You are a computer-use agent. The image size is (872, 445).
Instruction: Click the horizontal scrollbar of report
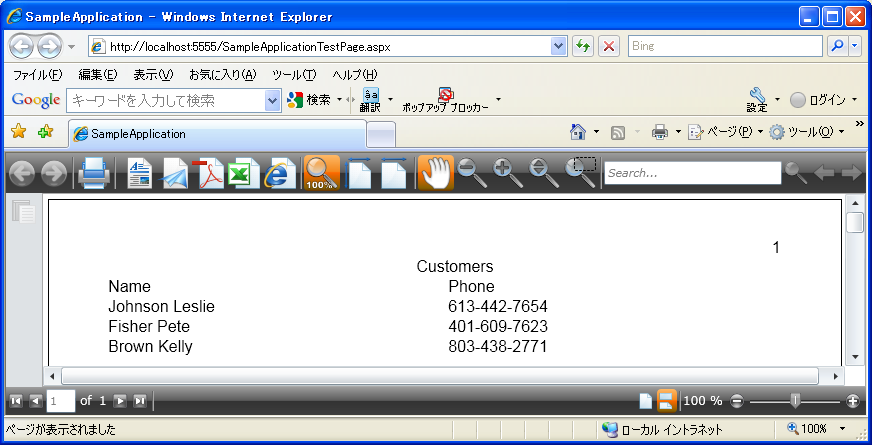(439, 376)
